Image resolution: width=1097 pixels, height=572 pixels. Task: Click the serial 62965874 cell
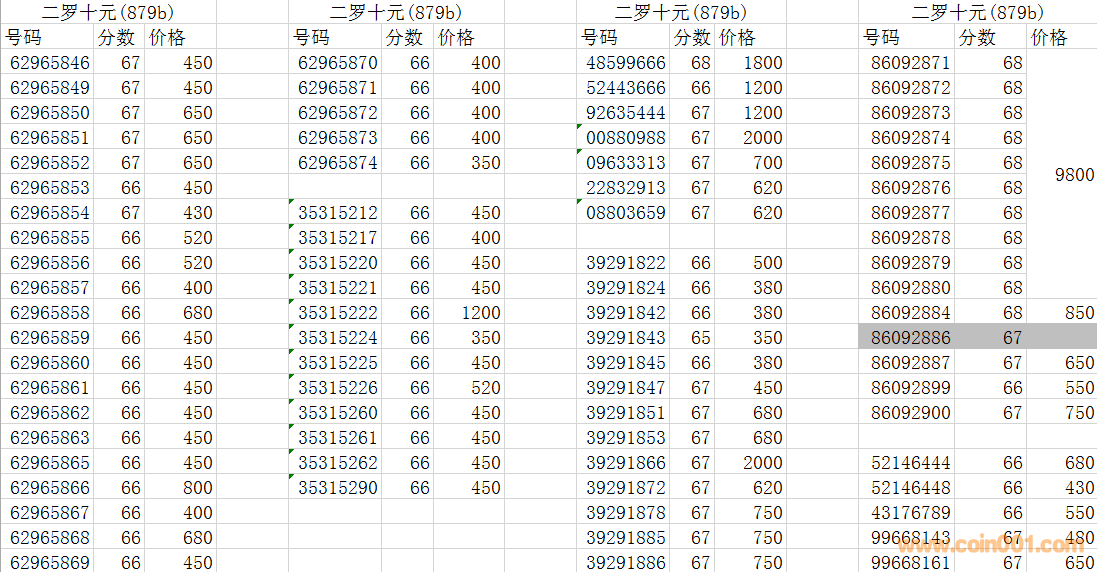337,163
